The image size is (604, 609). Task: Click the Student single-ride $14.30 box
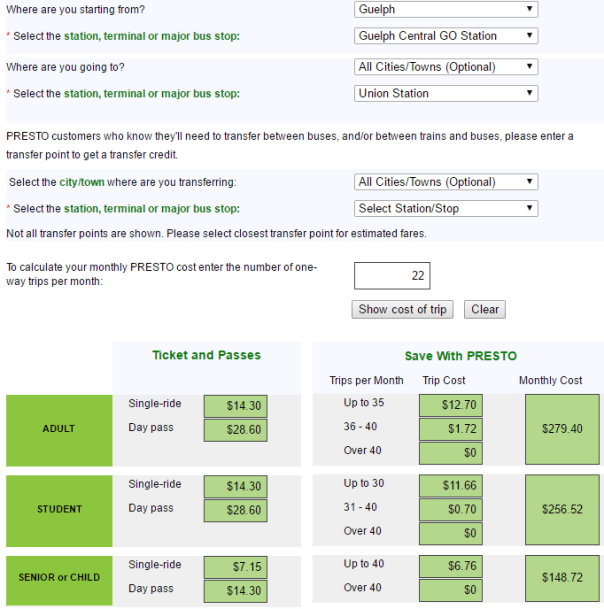pyautogui.click(x=235, y=487)
